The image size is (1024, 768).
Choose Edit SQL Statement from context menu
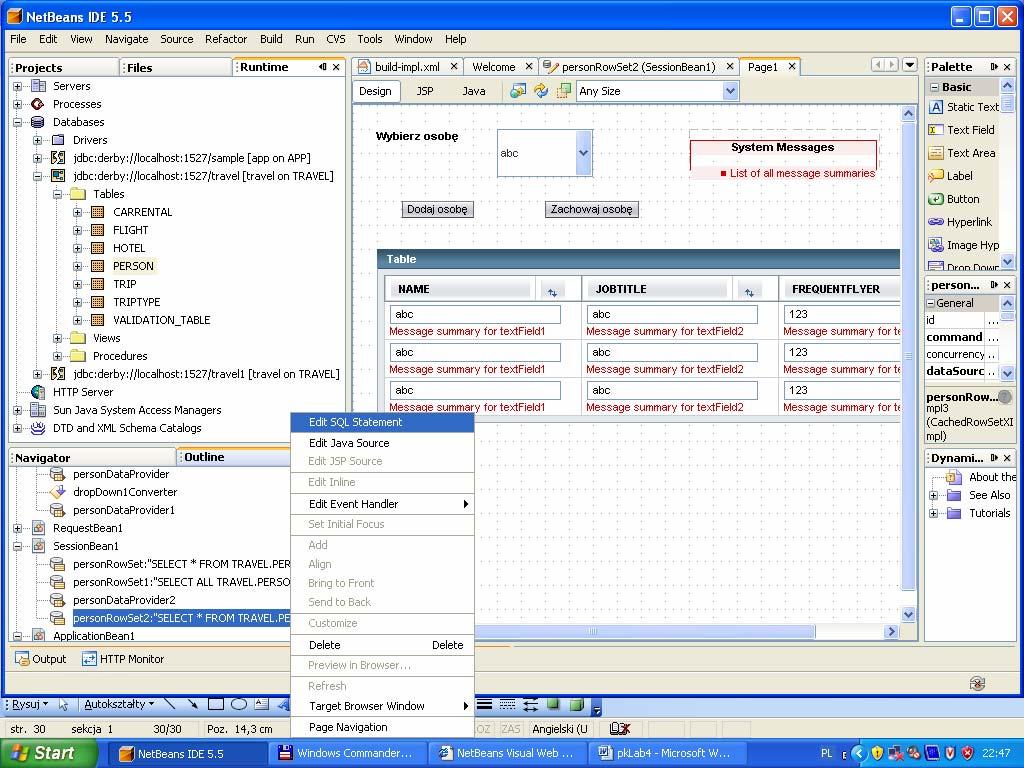click(x=383, y=423)
